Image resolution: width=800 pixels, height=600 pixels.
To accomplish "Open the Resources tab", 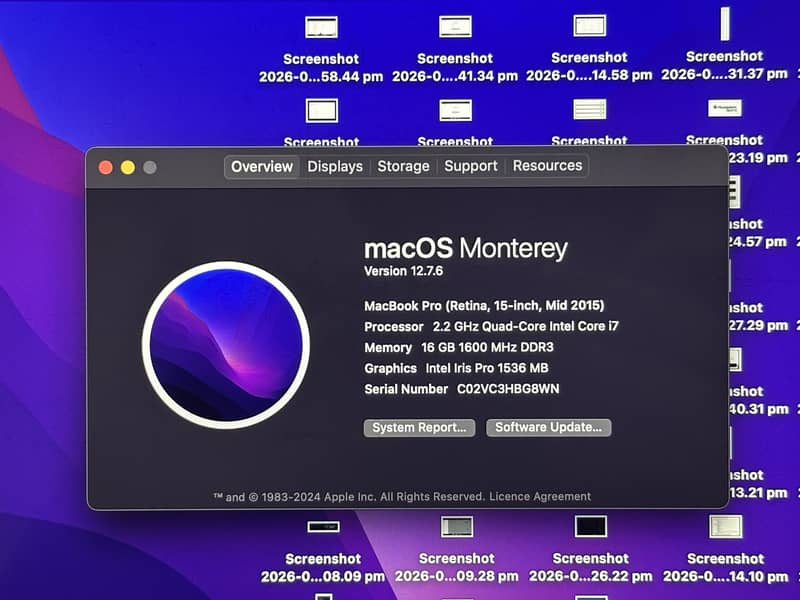I will [547, 166].
